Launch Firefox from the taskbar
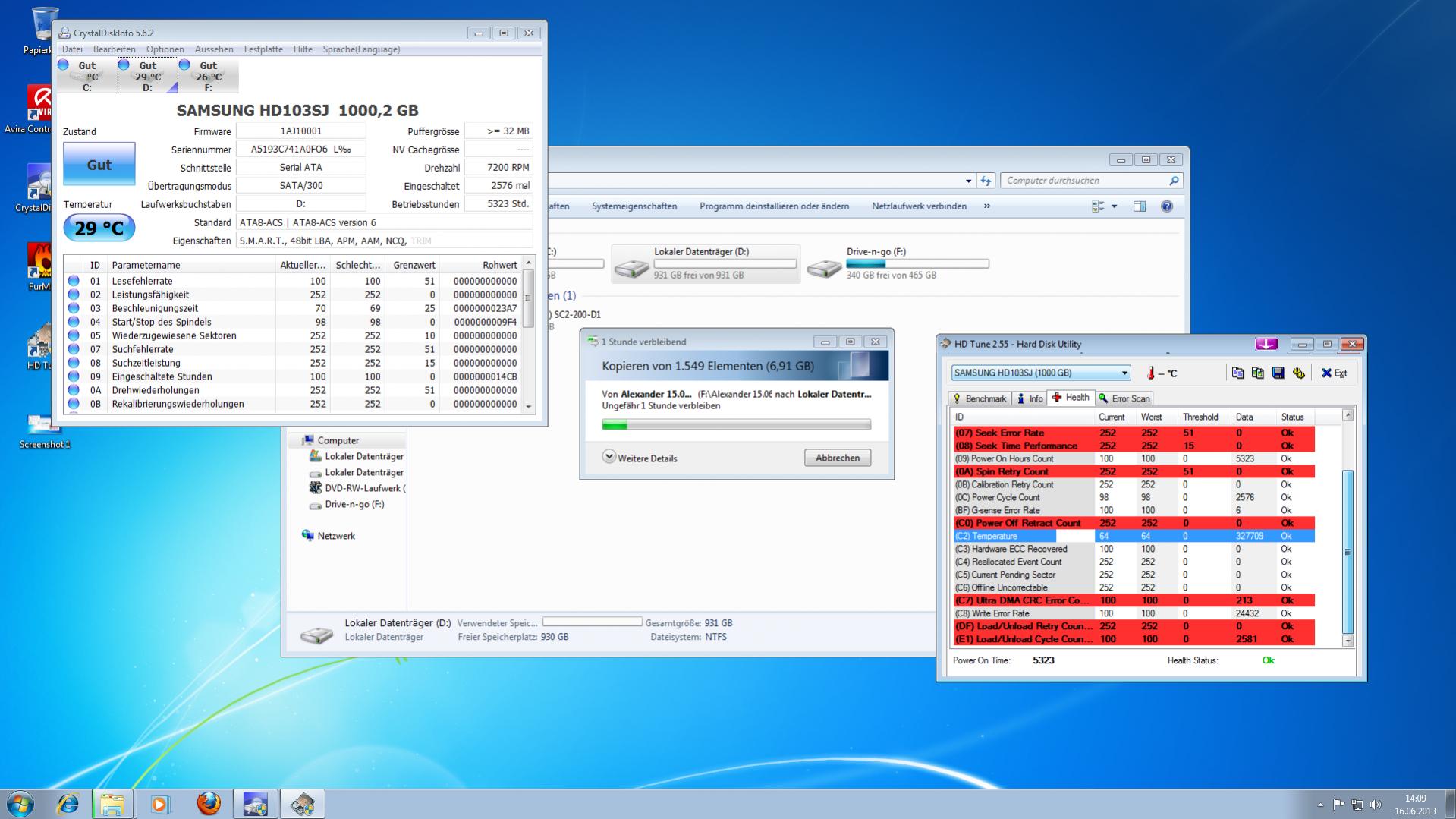1456x819 pixels. click(208, 804)
